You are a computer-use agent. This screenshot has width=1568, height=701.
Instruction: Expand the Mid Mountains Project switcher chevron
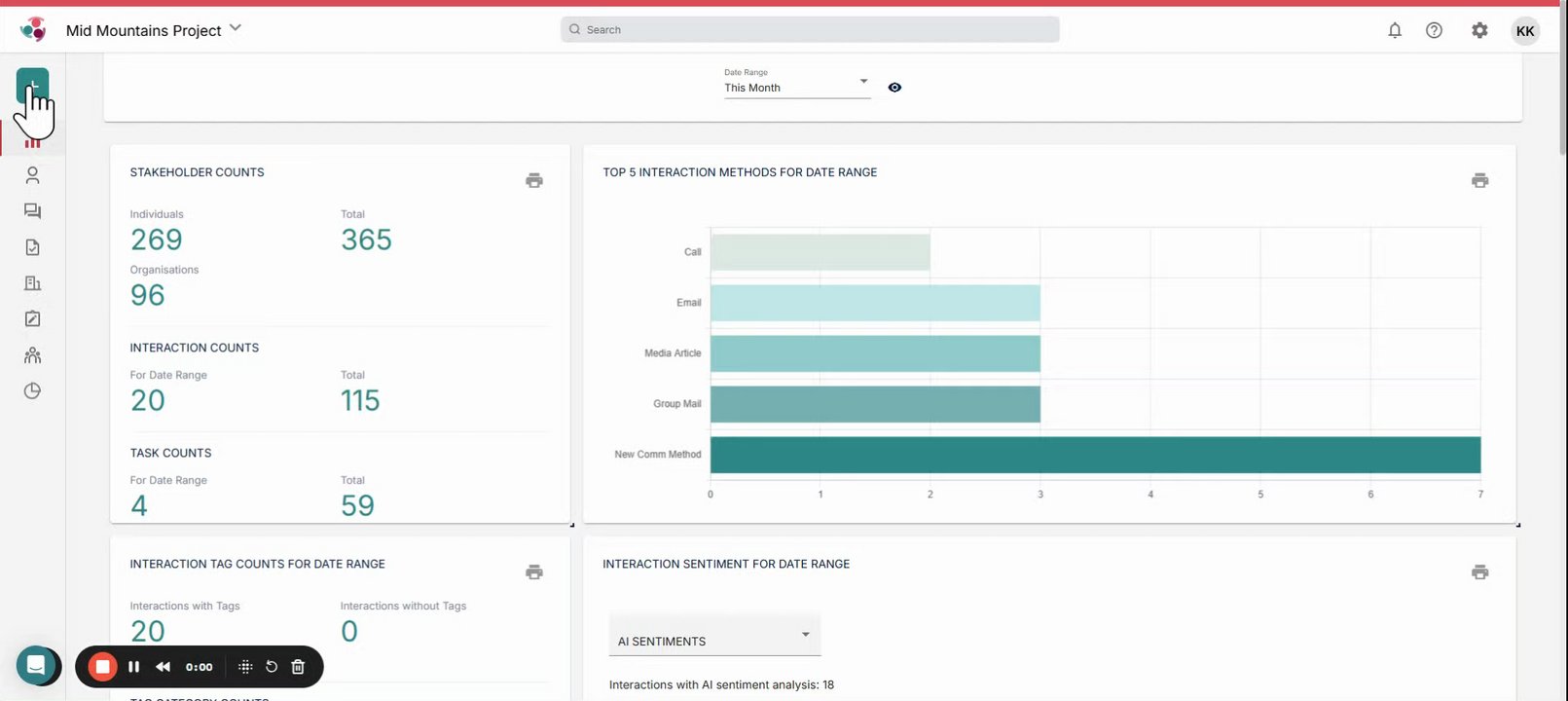point(235,29)
